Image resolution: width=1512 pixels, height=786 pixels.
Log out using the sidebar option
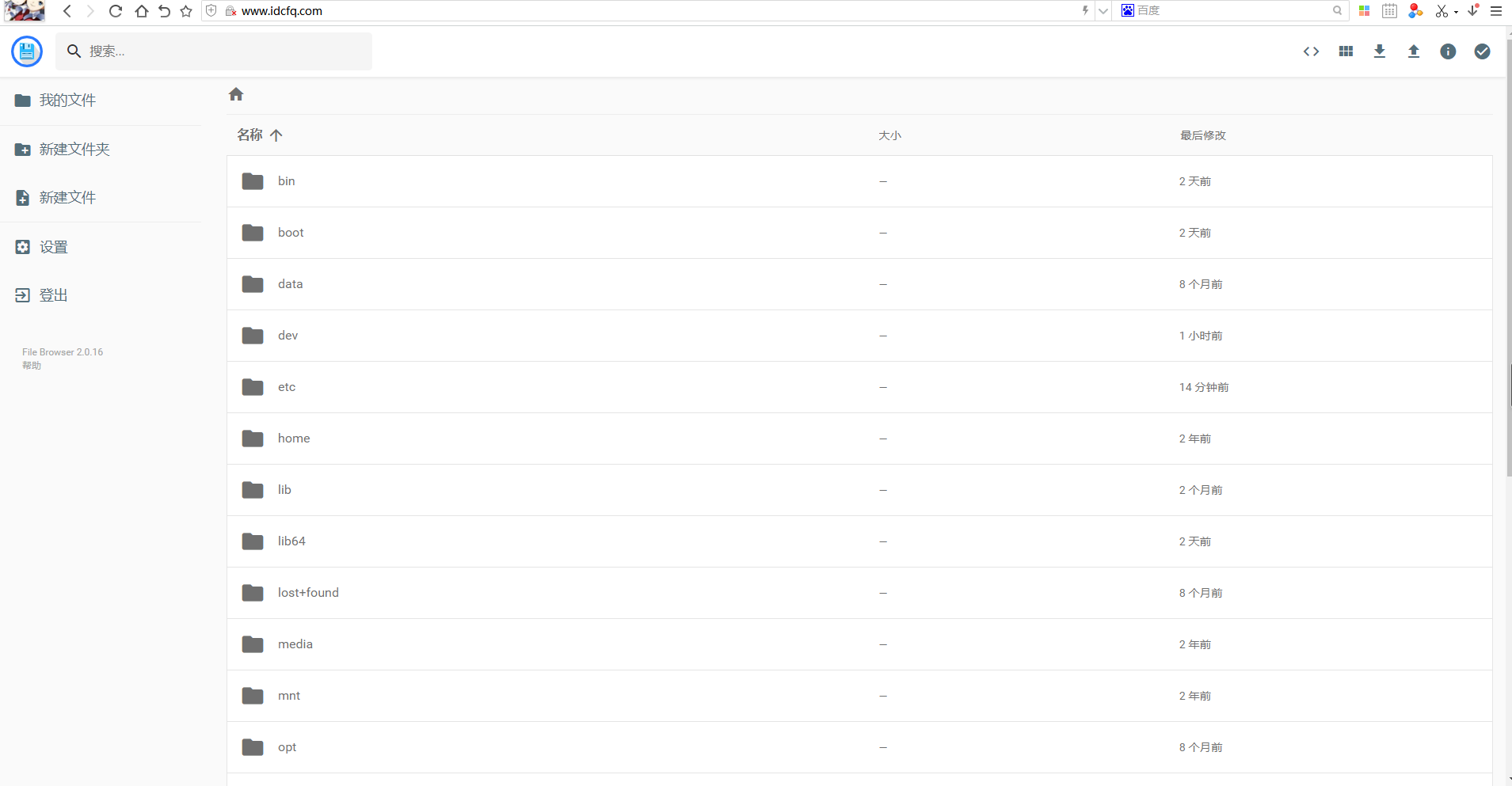point(54,295)
